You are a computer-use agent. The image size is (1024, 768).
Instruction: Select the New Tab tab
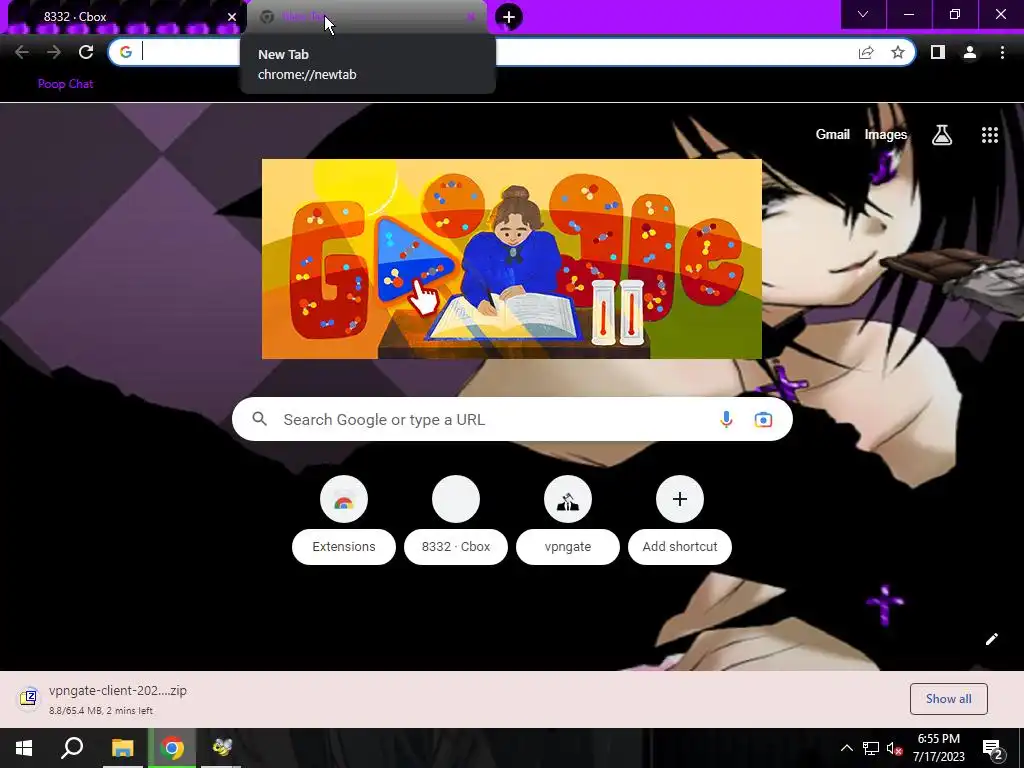(366, 17)
